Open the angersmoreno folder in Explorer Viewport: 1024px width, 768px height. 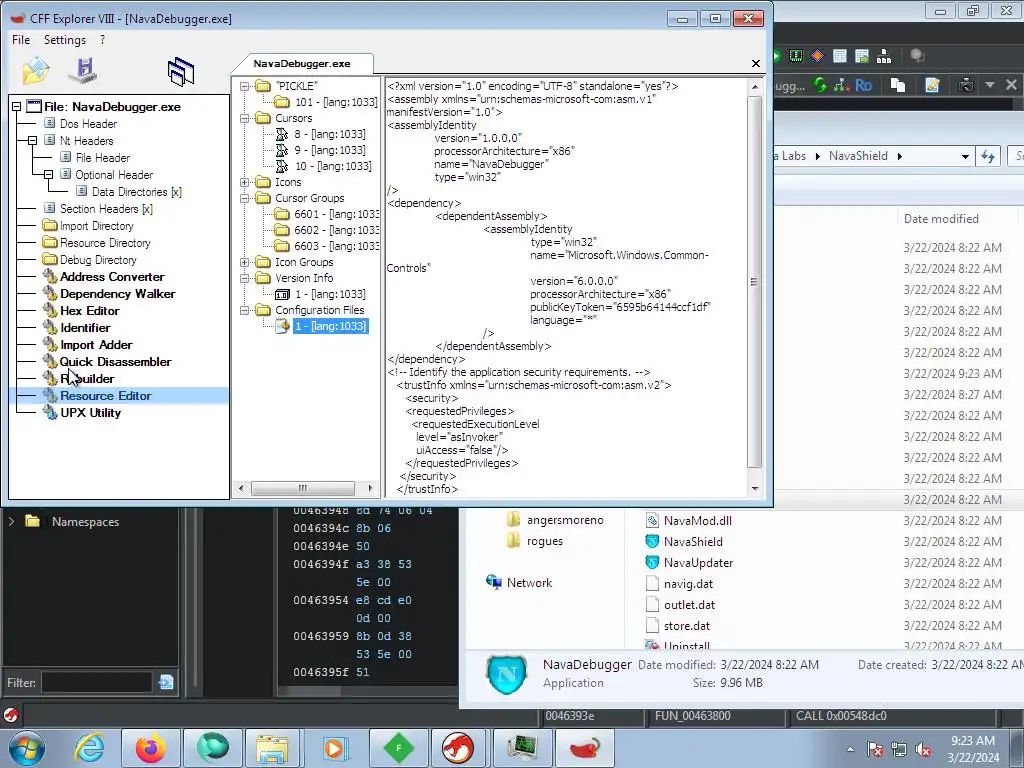565,520
